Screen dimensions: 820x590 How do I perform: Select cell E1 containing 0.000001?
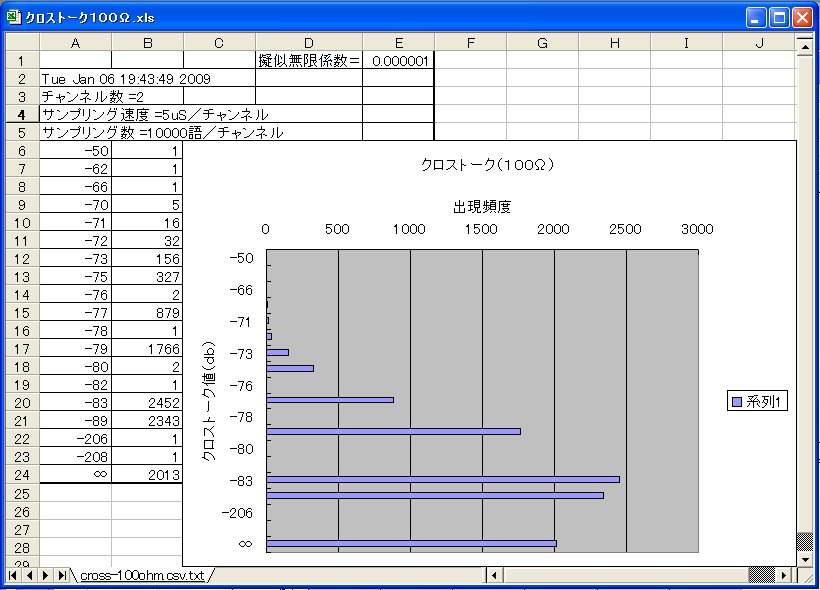(x=399, y=61)
